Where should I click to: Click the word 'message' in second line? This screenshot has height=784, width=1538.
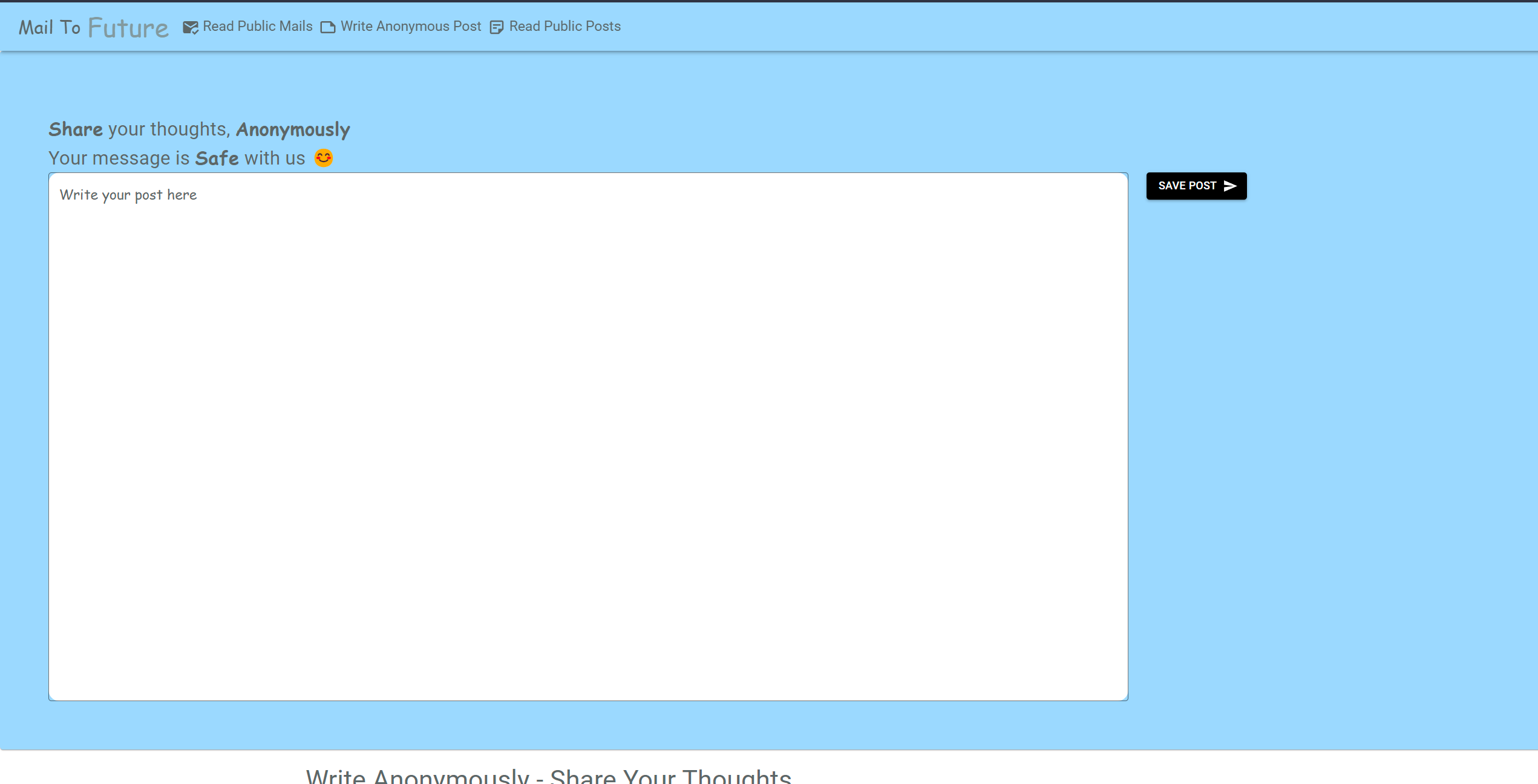click(x=131, y=158)
